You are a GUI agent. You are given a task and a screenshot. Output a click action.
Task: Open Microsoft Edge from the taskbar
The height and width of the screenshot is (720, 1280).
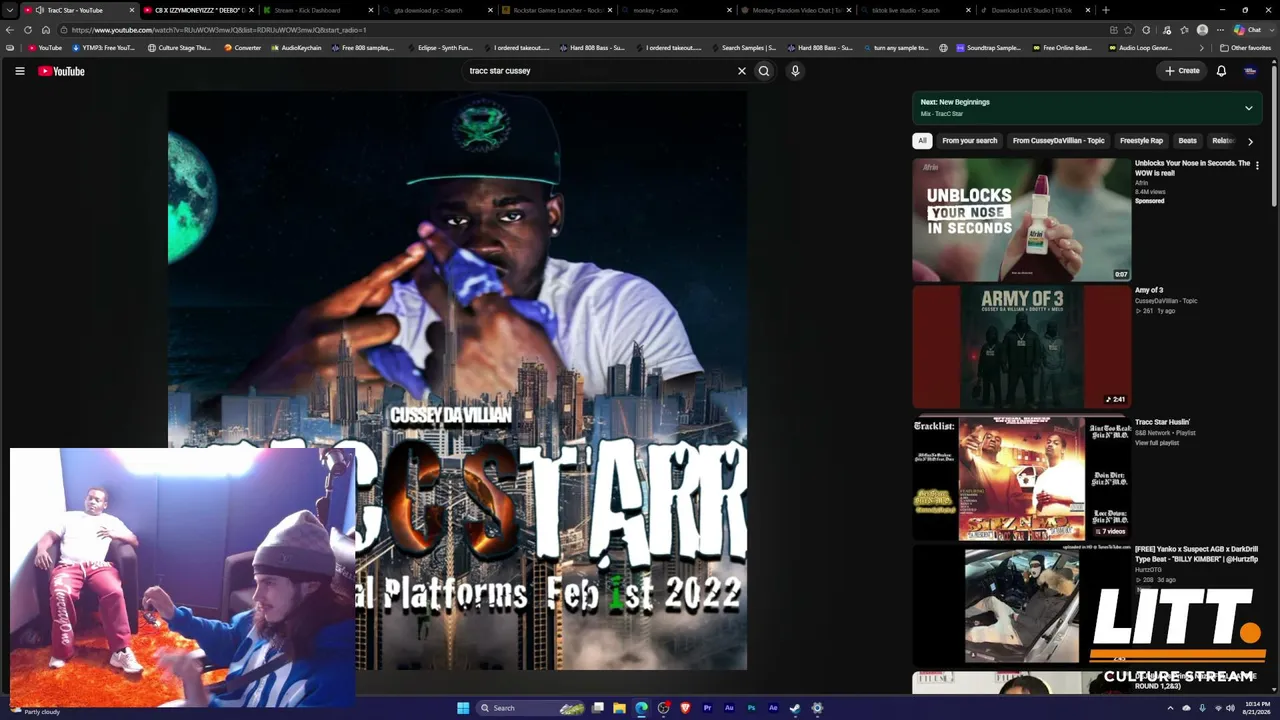coord(641,708)
